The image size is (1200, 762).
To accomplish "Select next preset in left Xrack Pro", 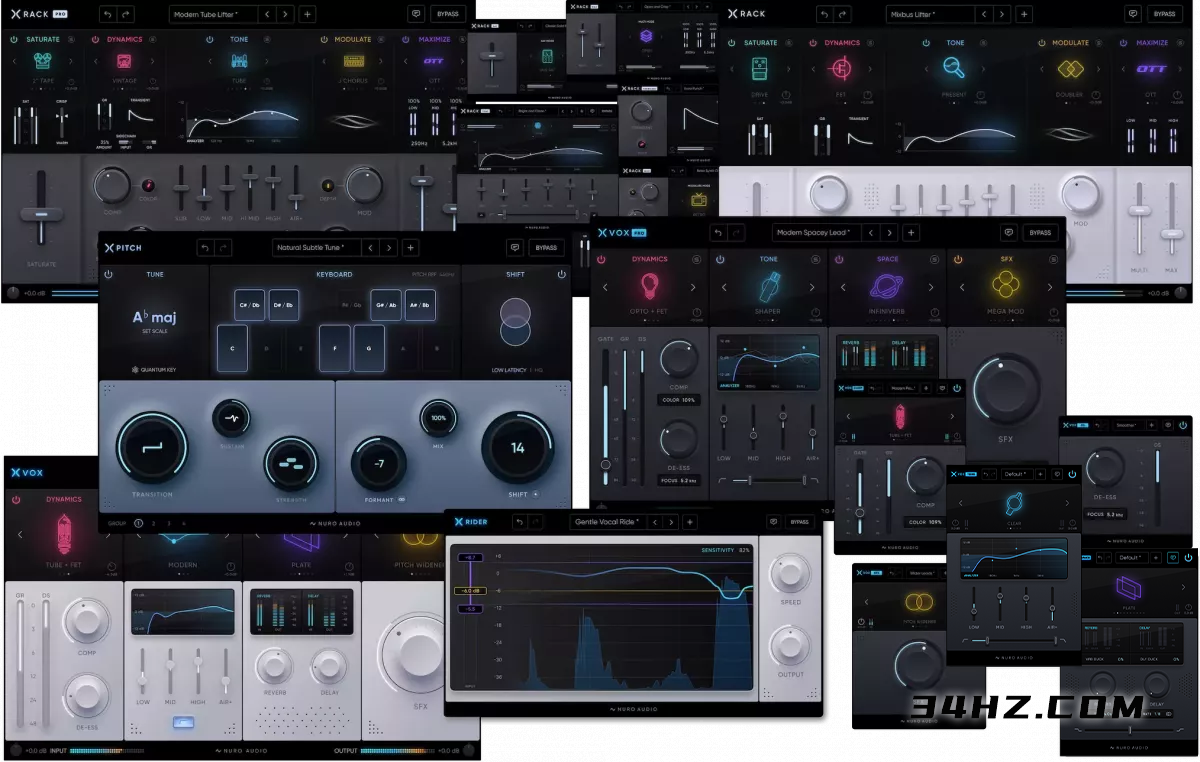I will (285, 14).
